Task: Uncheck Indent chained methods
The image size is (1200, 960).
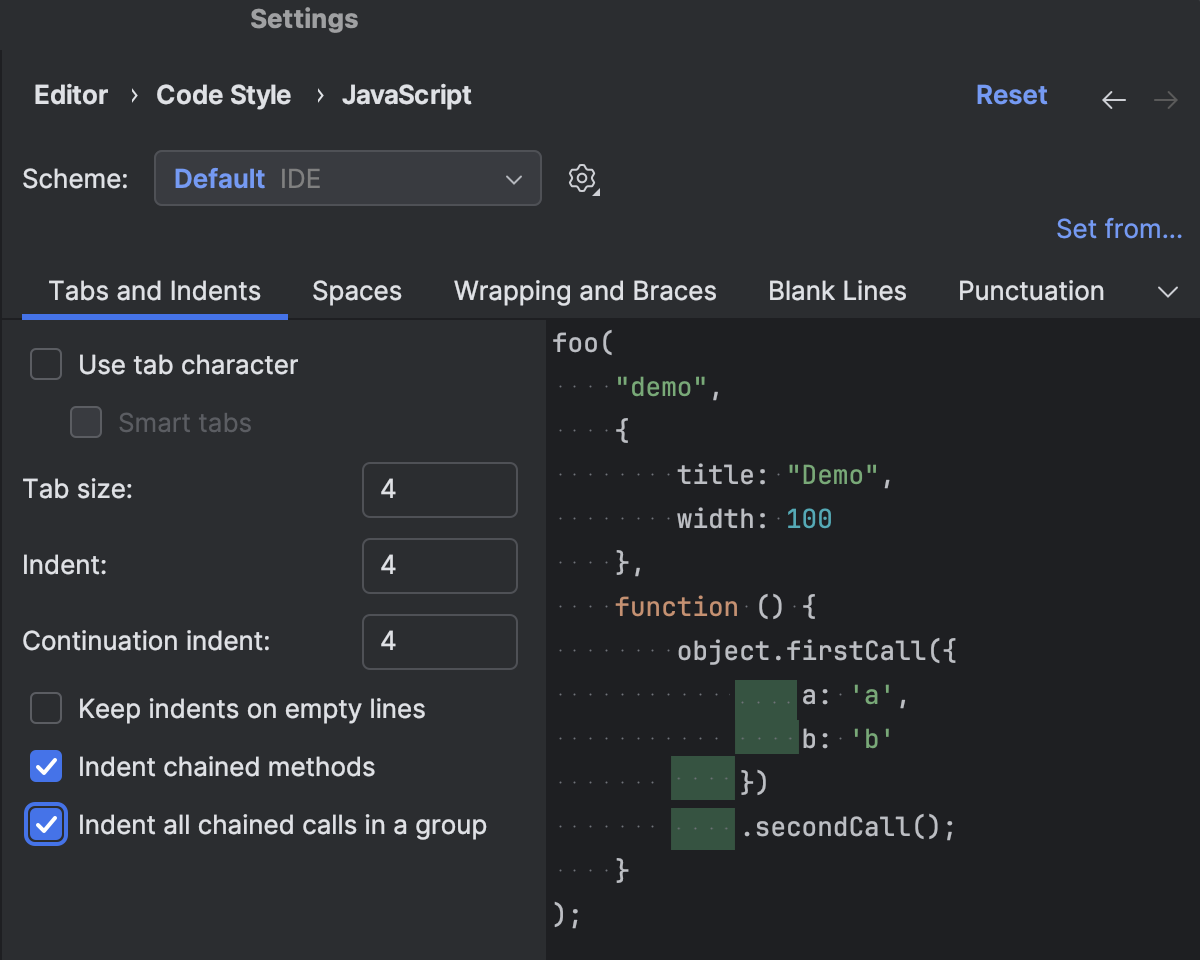Action: 46,766
